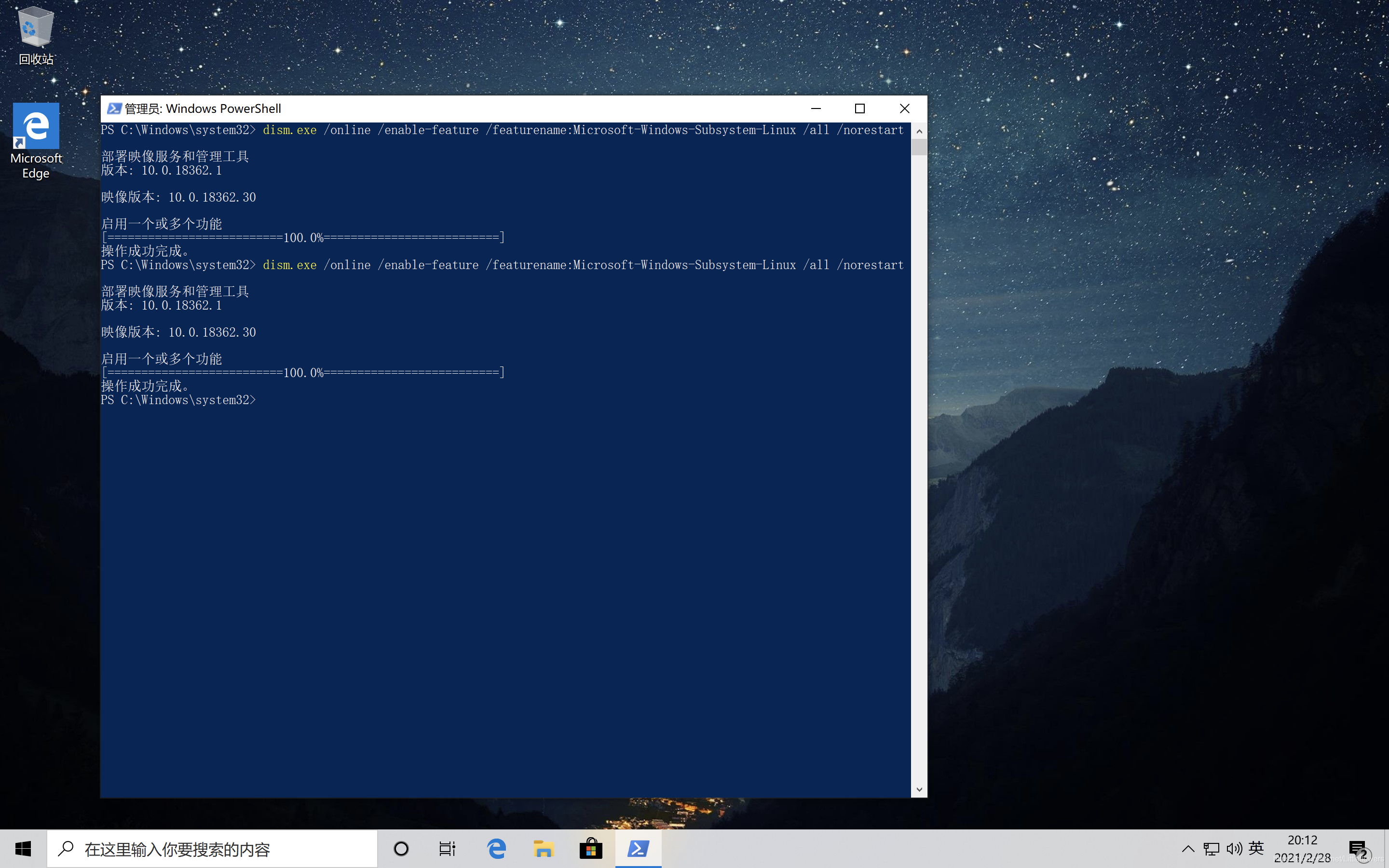Image resolution: width=1389 pixels, height=868 pixels.
Task: Click the PowerShell scrollbar up arrow
Action: (x=919, y=131)
